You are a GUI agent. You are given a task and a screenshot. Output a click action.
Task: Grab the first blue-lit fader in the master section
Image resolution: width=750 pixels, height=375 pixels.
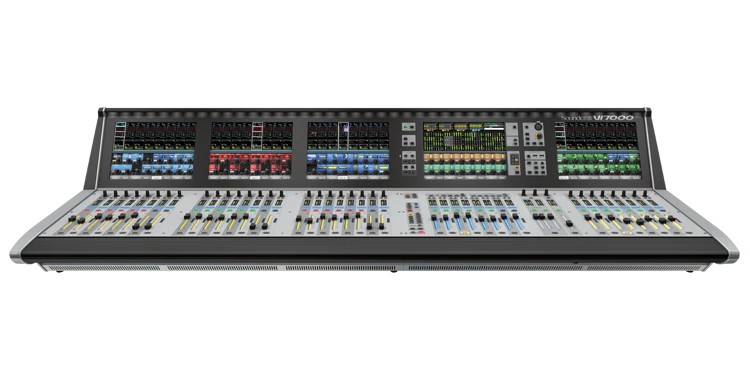point(434,218)
